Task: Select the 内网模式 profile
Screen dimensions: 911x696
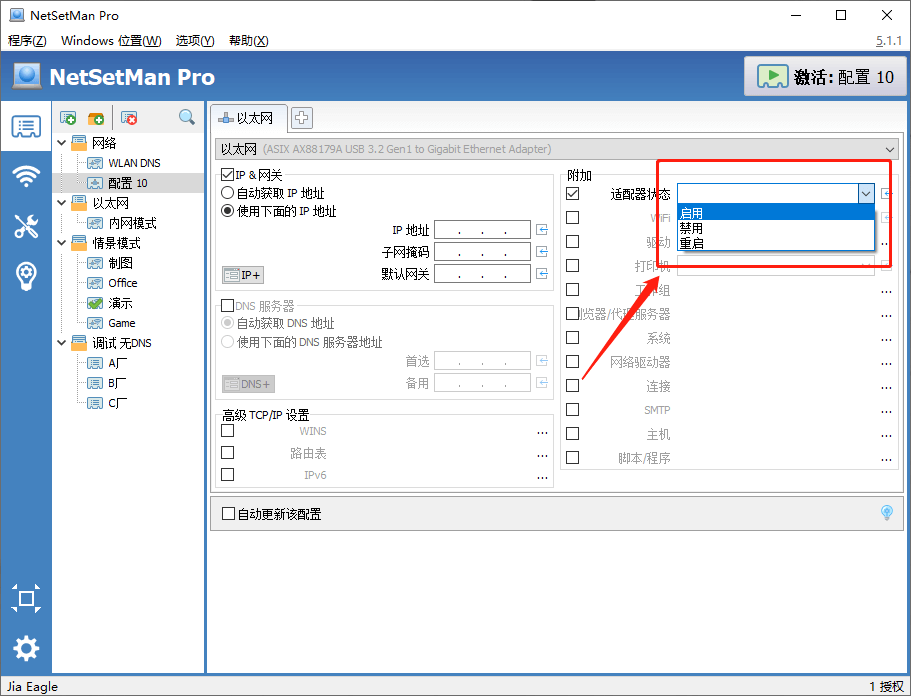Action: (x=132, y=223)
